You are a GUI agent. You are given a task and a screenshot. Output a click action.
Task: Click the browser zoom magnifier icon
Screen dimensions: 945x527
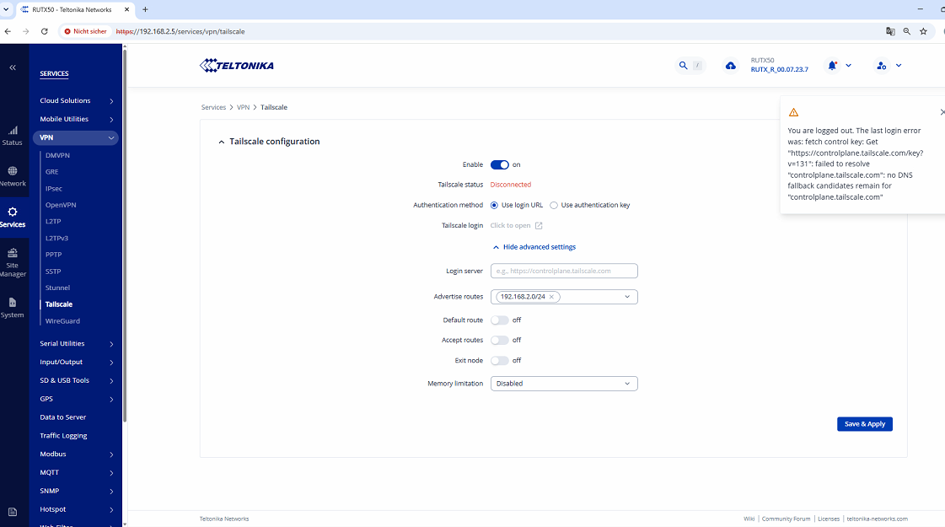[906, 31]
